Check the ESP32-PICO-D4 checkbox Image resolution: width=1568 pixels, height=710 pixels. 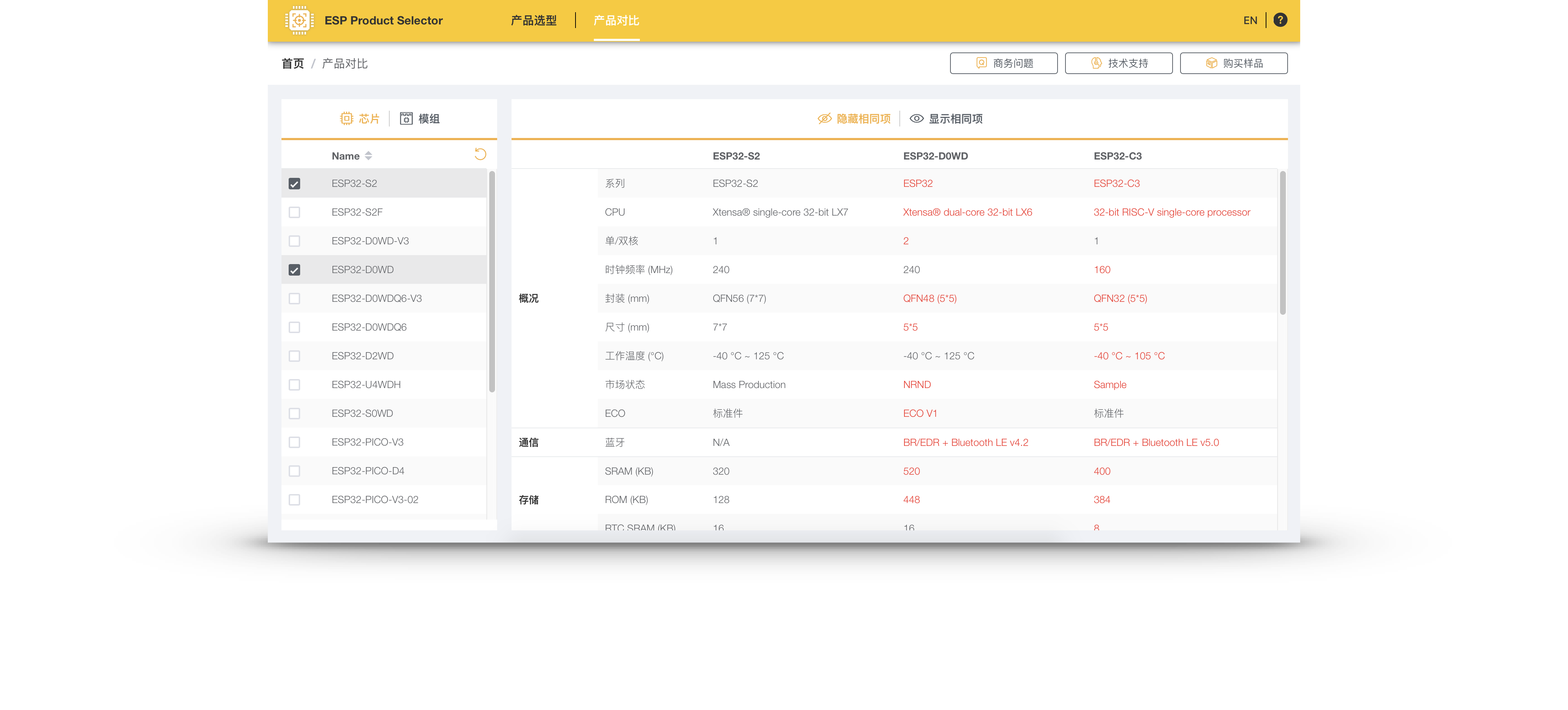tap(295, 471)
